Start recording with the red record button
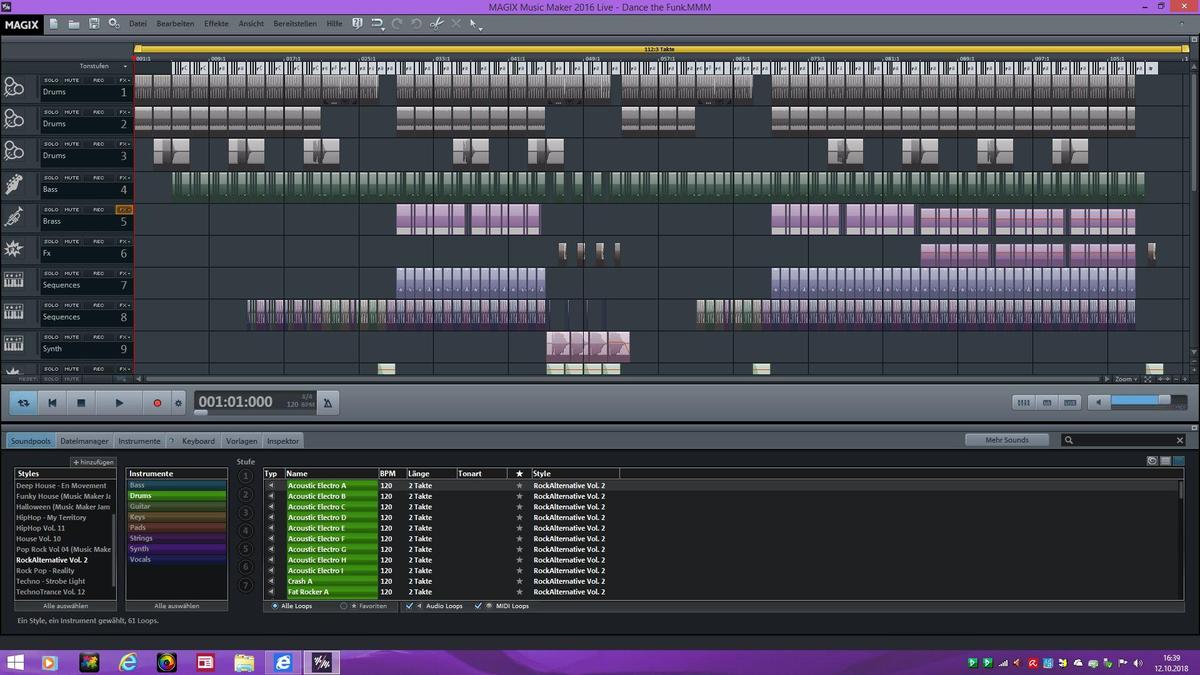Image resolution: width=1200 pixels, height=675 pixels. [157, 403]
